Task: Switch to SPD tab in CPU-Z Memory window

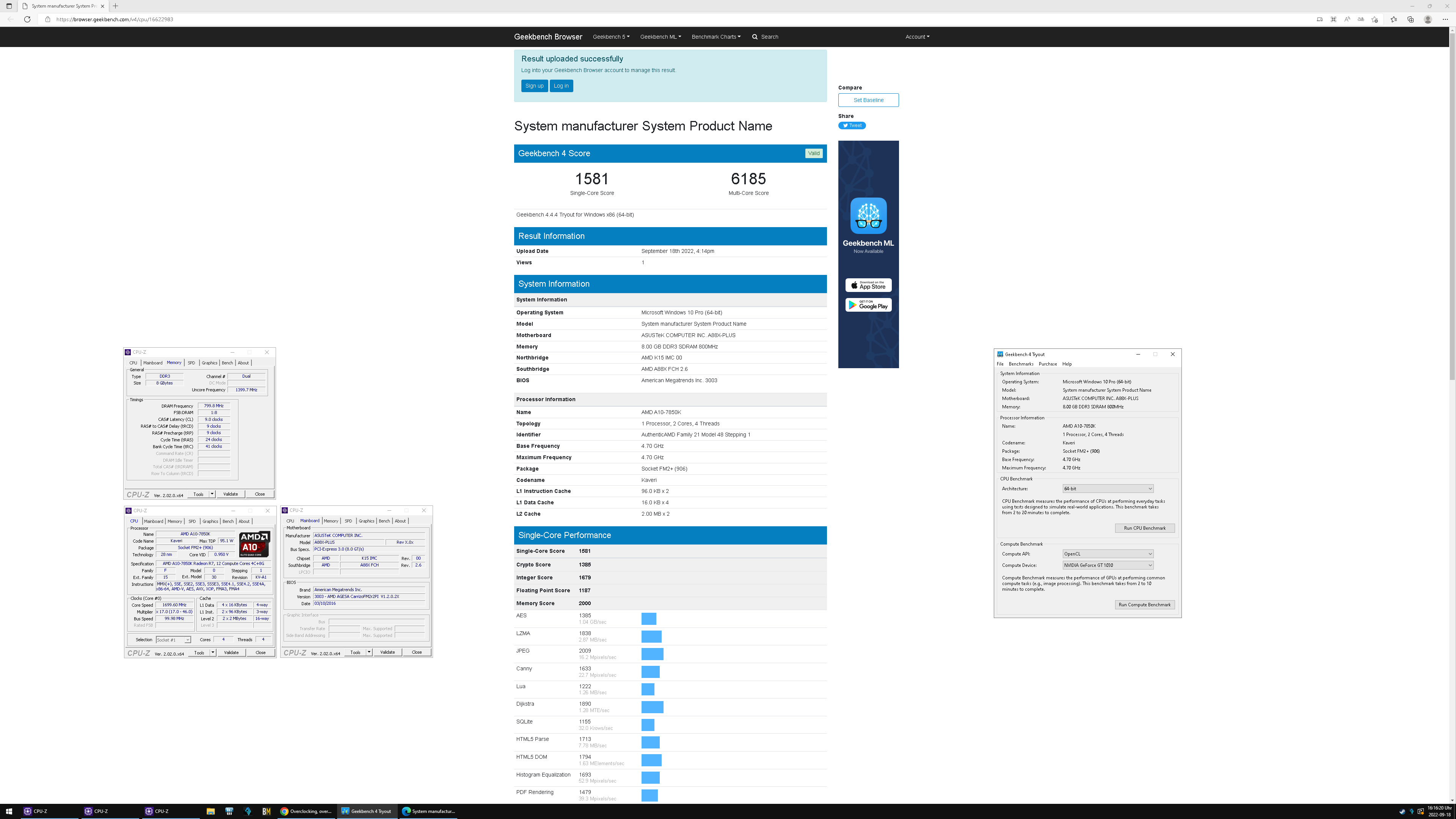Action: click(191, 363)
